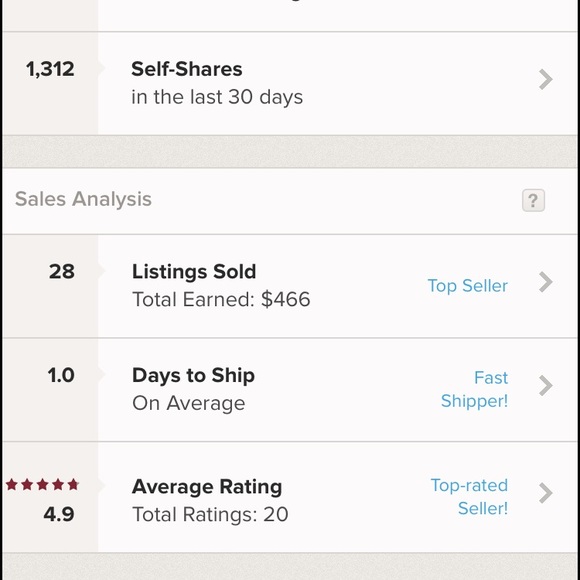Tap the 1,312 self-shares count
The height and width of the screenshot is (580, 580).
pyautogui.click(x=50, y=70)
